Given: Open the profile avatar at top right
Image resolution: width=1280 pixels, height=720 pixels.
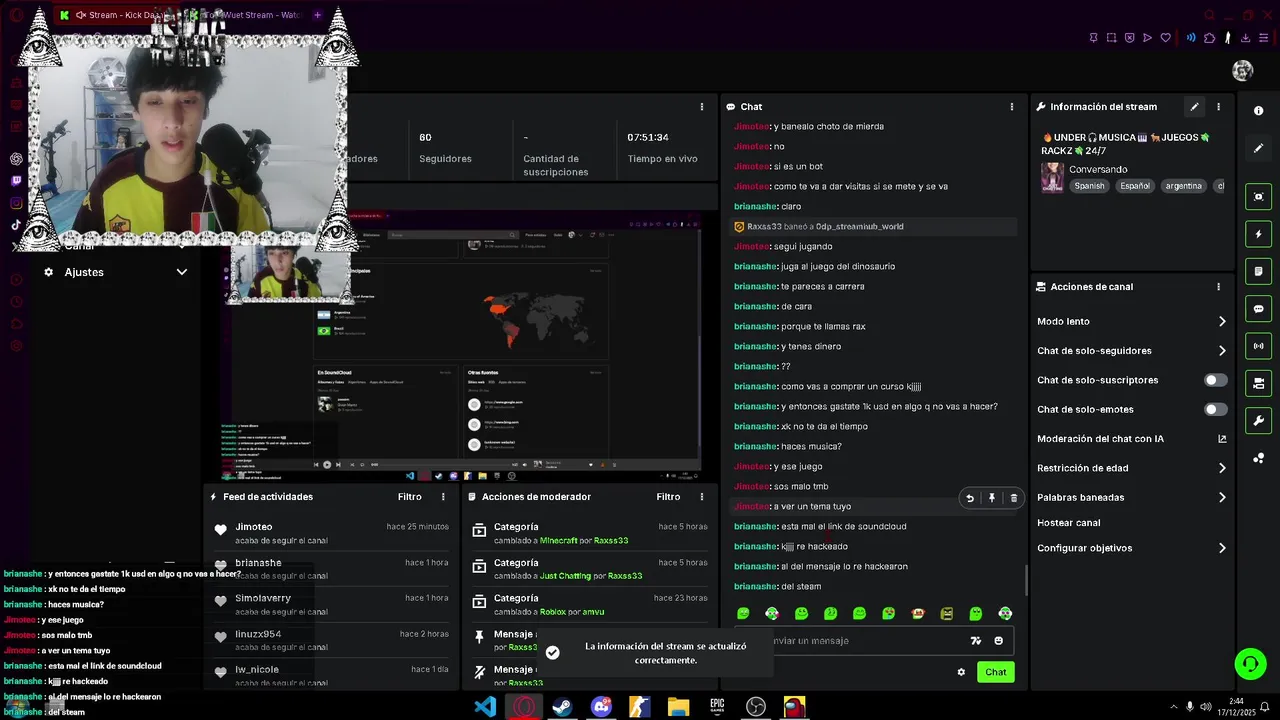Looking at the screenshot, I should tap(1243, 70).
